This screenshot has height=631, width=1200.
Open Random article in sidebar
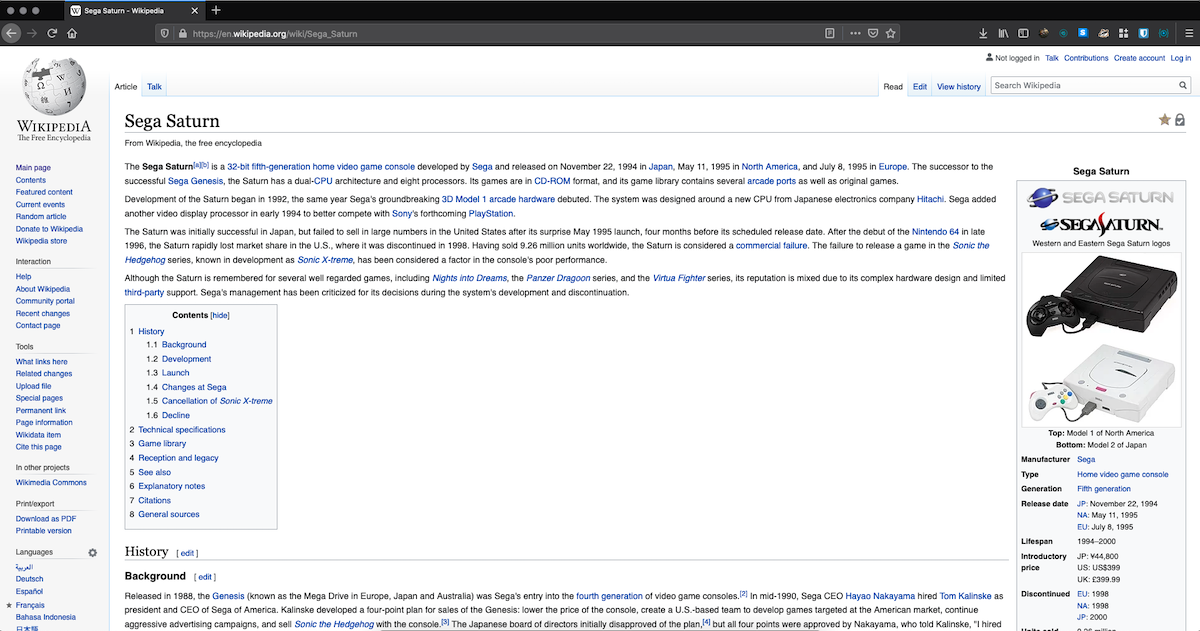[41, 216]
